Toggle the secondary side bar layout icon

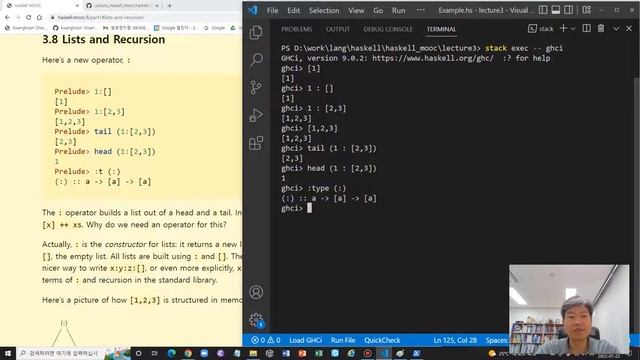(x=568, y=10)
